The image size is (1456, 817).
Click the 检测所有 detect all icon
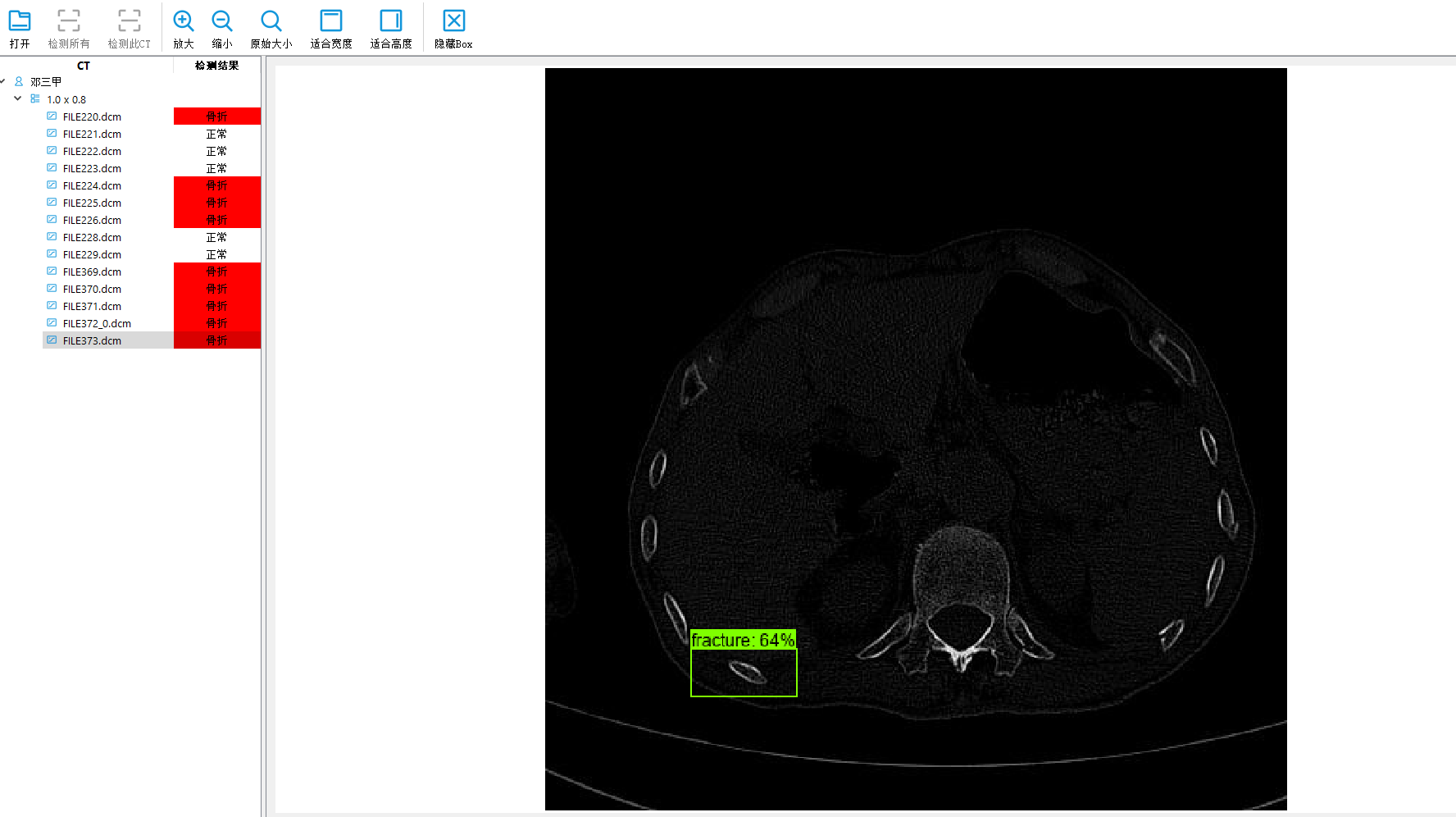[69, 21]
